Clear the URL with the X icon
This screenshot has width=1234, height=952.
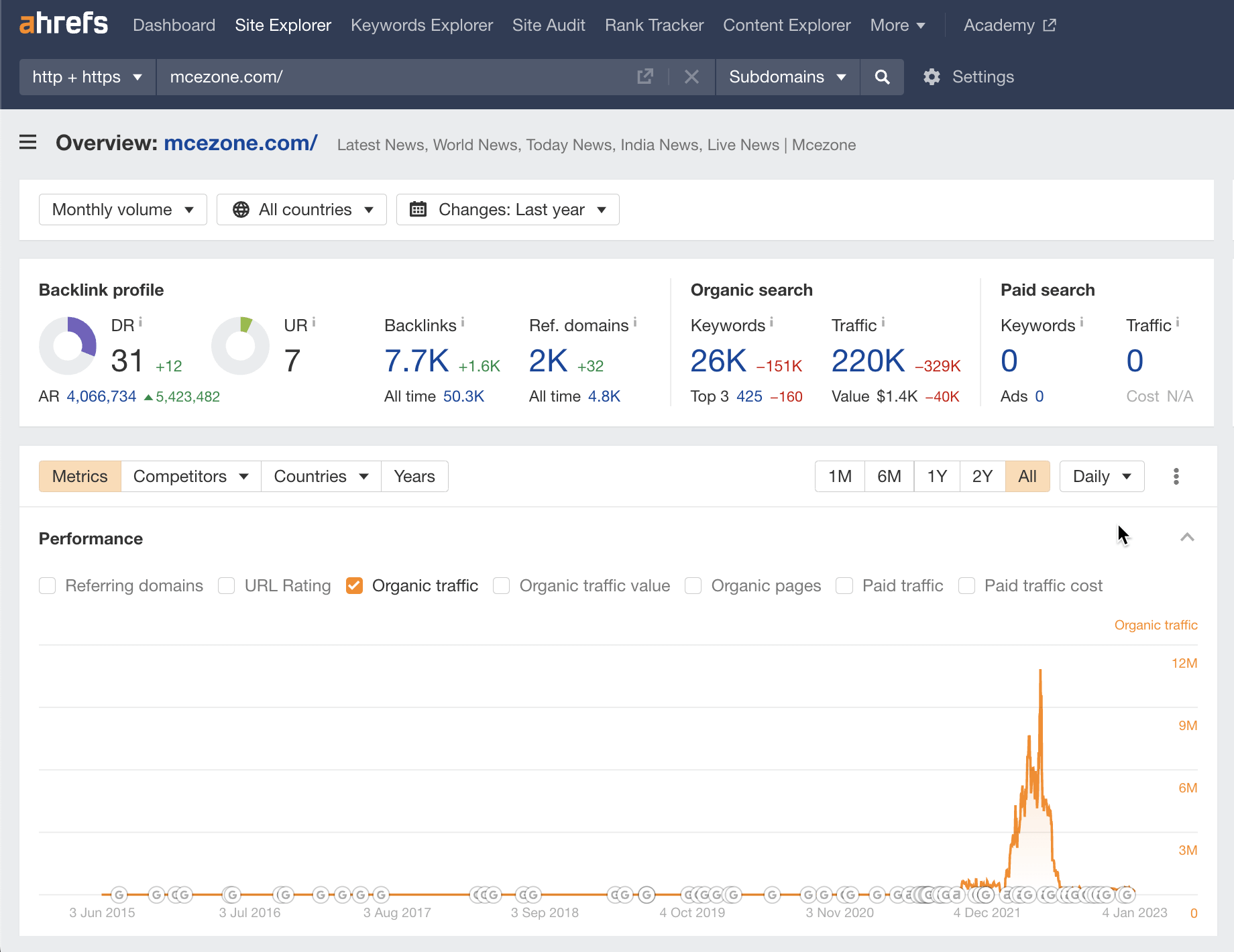coord(691,77)
